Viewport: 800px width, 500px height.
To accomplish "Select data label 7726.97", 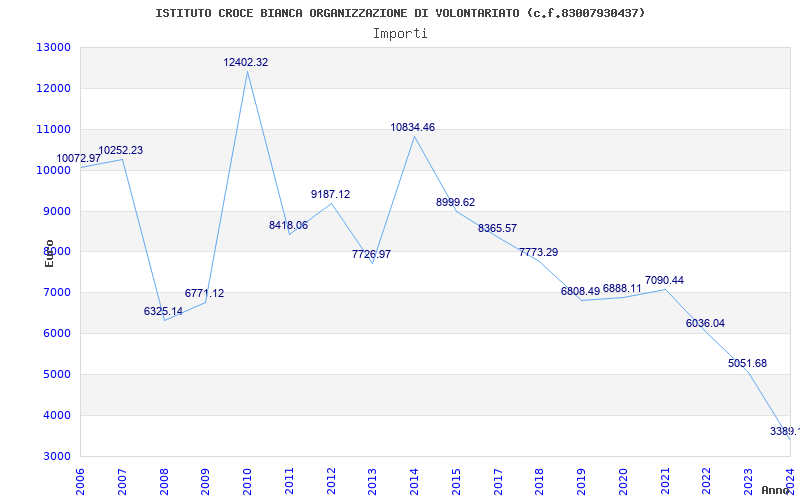I will pos(371,254).
